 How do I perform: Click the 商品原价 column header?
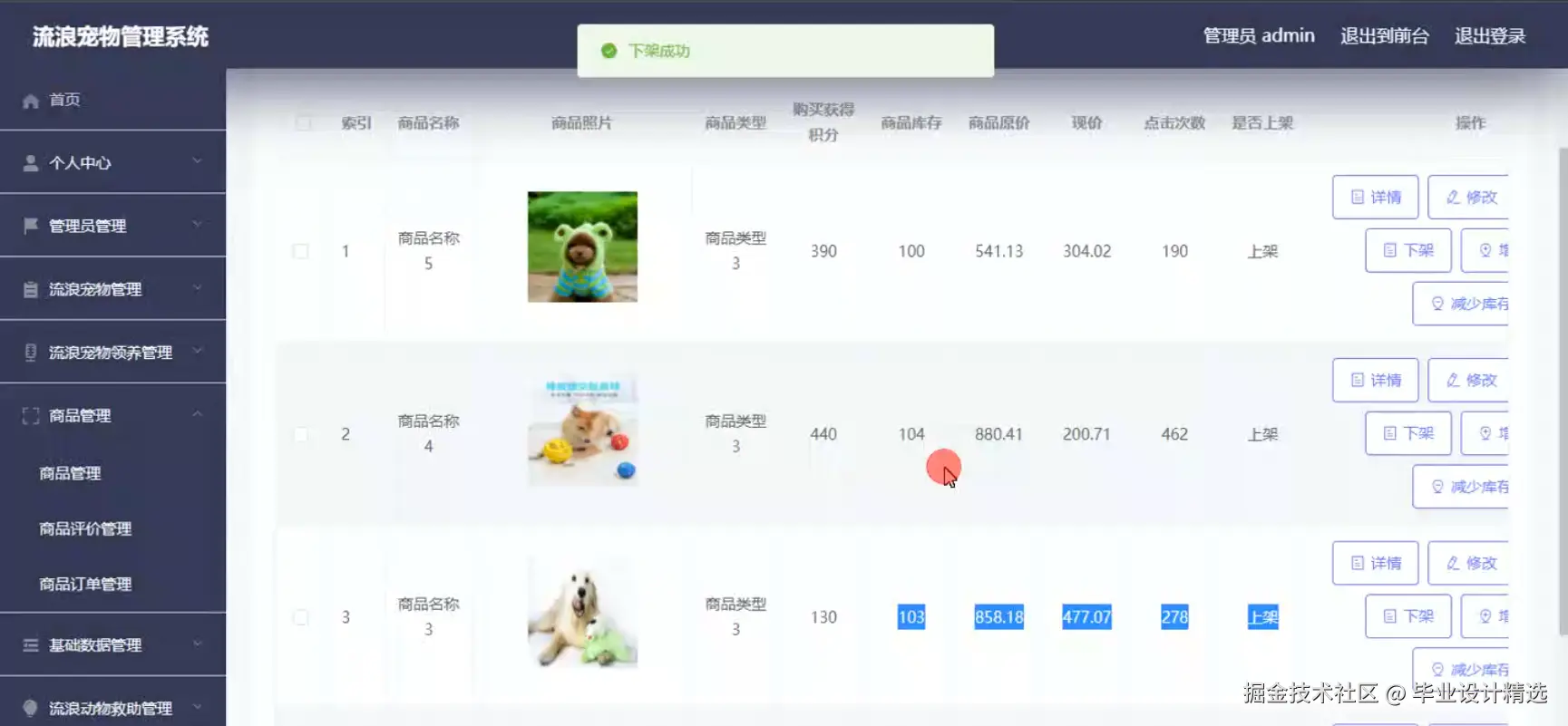[x=999, y=123]
